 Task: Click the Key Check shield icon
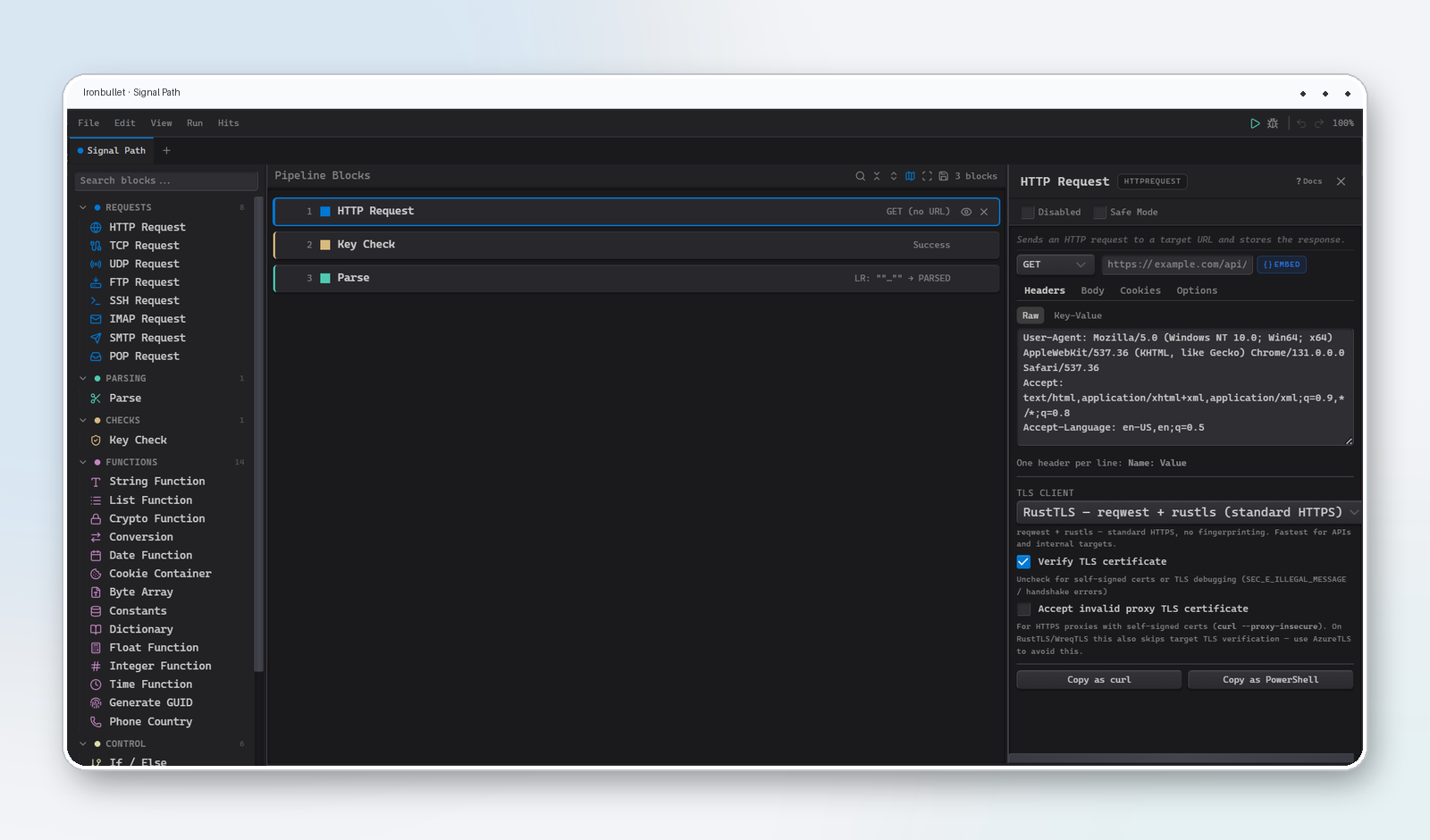[x=96, y=441]
